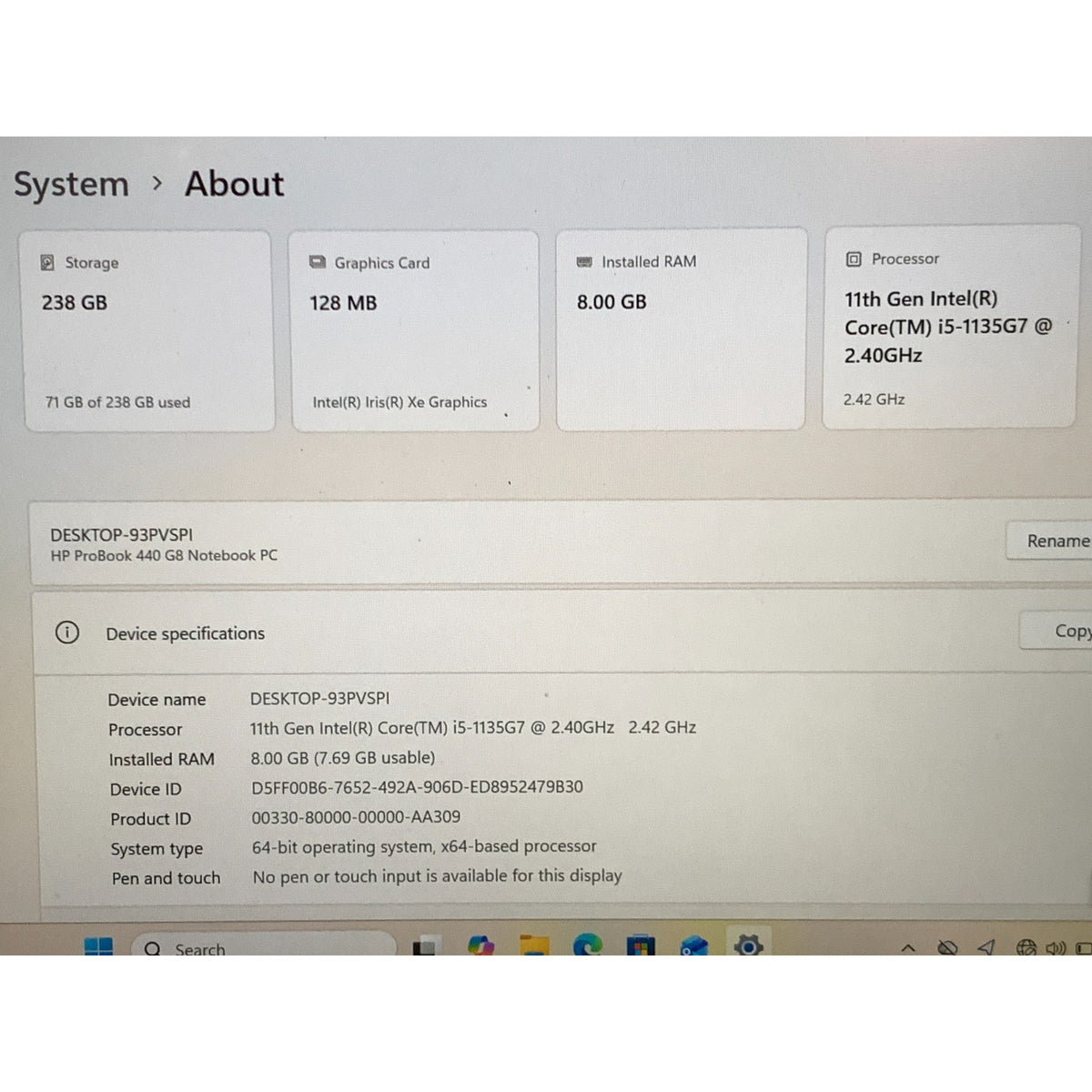Click the Installed RAM card icon

(x=584, y=262)
